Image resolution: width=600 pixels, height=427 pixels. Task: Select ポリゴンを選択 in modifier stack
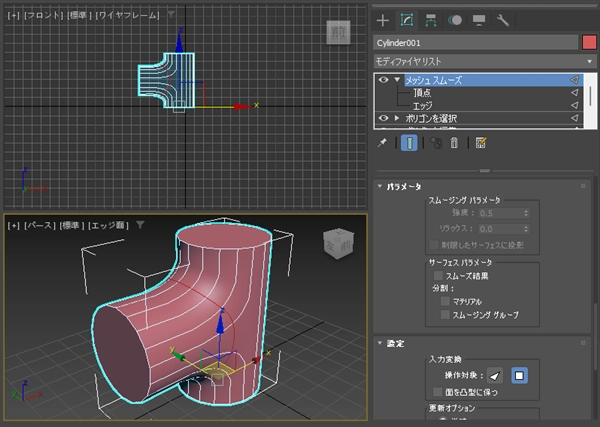(x=431, y=118)
